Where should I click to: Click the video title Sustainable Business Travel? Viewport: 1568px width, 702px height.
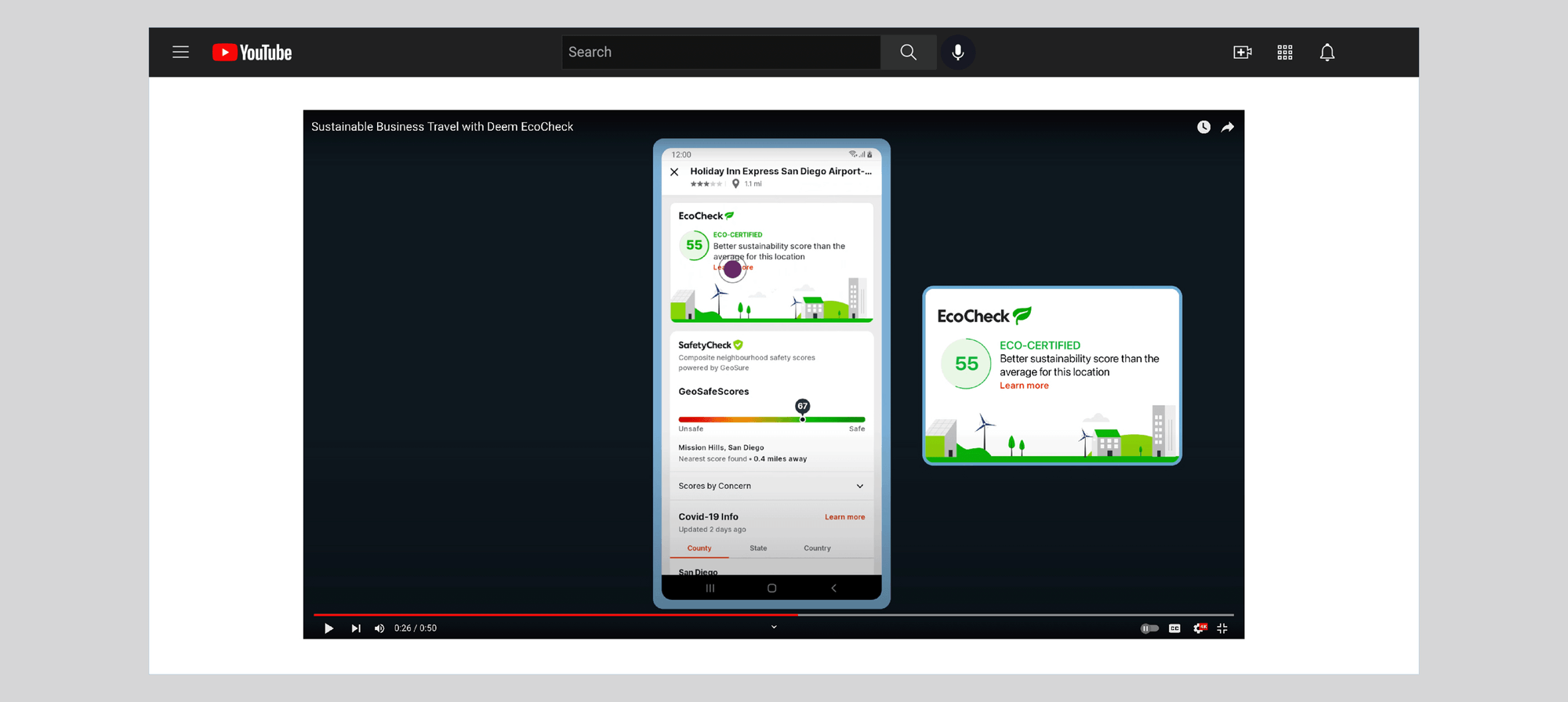click(442, 127)
